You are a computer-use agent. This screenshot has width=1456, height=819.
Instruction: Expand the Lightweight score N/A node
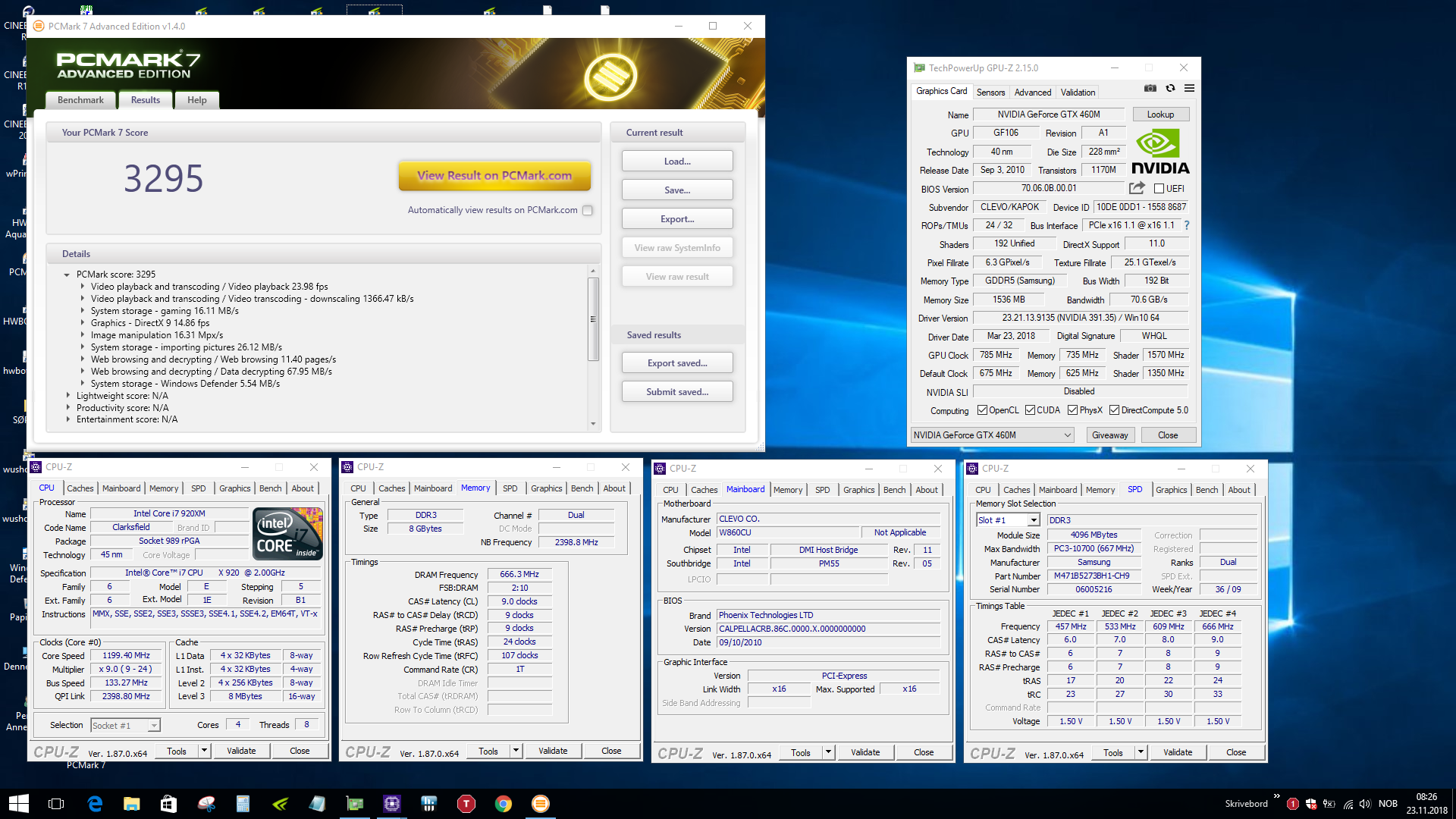pos(67,396)
